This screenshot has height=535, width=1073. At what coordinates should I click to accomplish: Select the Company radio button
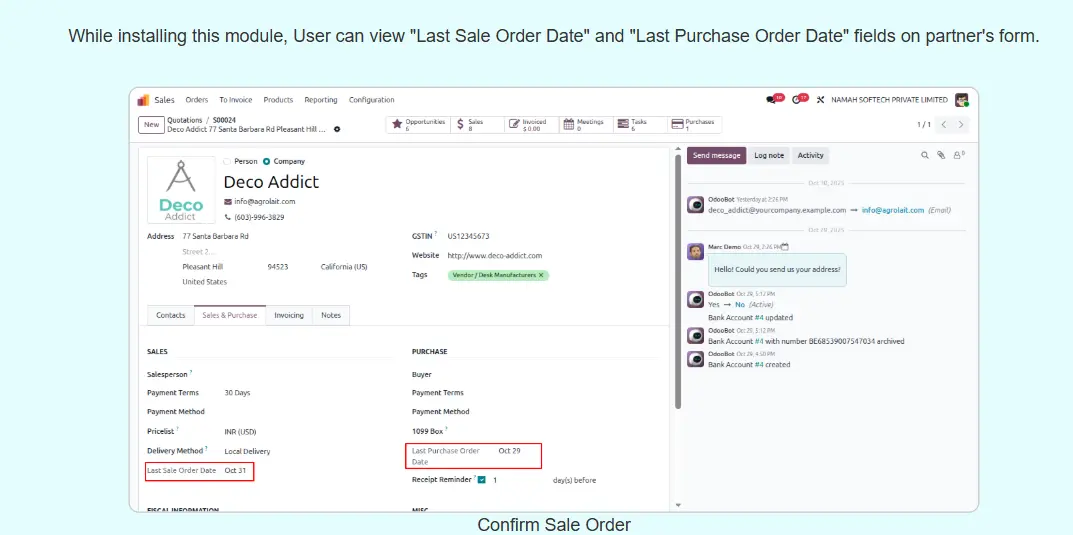267,161
